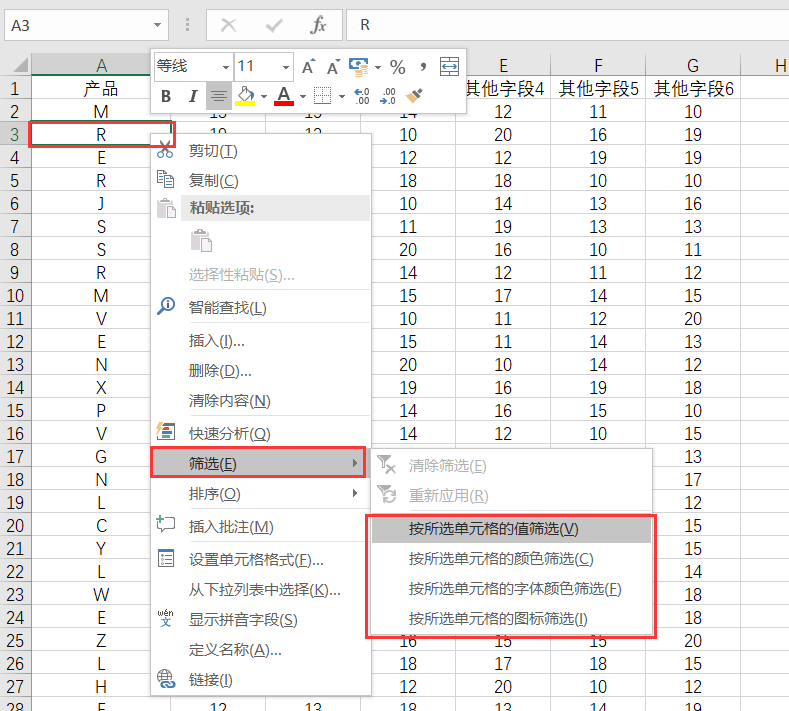Click the center alignment icon
The height and width of the screenshot is (711, 789).
(219, 96)
